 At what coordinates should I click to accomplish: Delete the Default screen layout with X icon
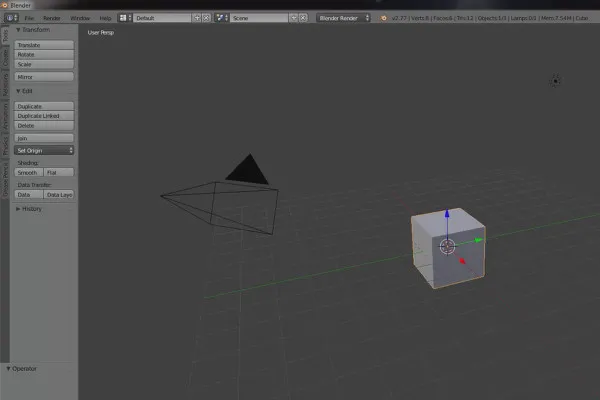(x=206, y=18)
